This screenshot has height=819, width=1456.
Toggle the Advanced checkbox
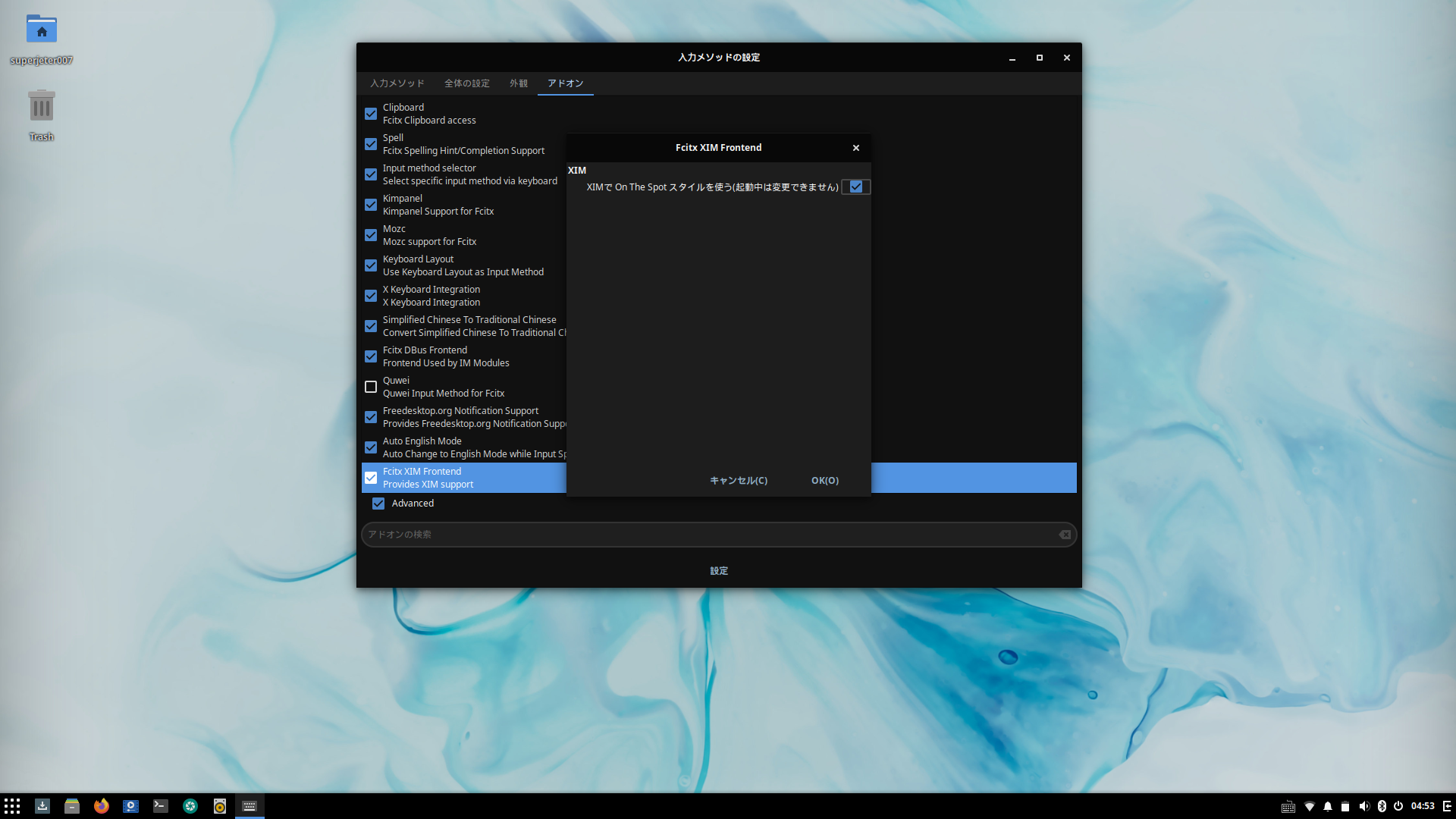pyautogui.click(x=378, y=504)
